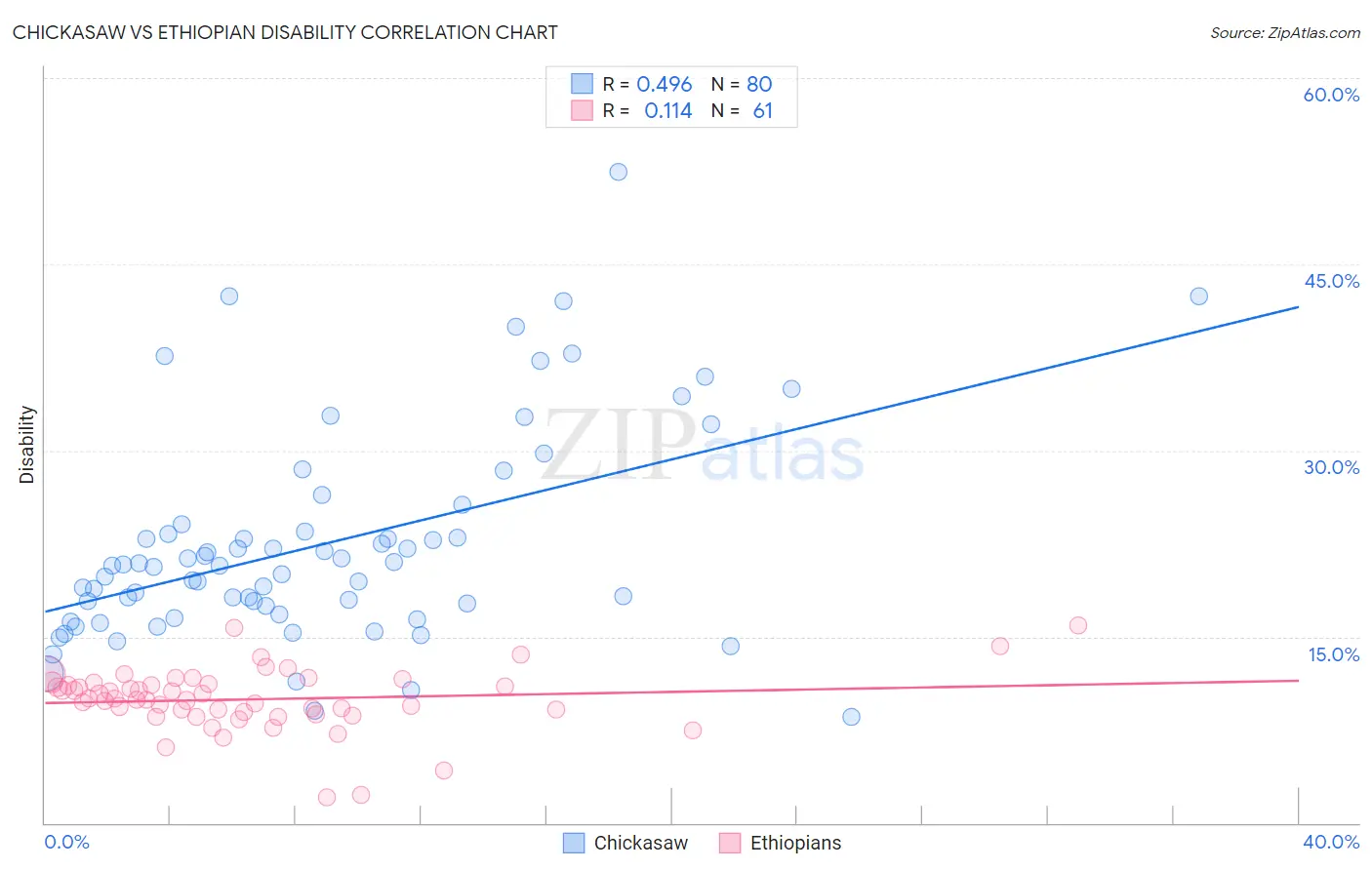
Task: Select the Ethiopians legend label
Action: pyautogui.click(x=795, y=843)
